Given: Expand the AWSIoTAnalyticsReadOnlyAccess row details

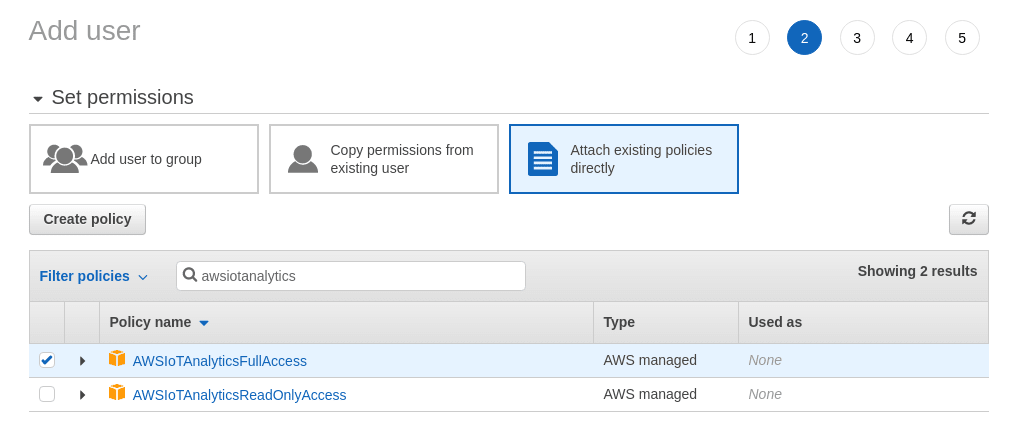Looking at the screenshot, I should point(82,395).
